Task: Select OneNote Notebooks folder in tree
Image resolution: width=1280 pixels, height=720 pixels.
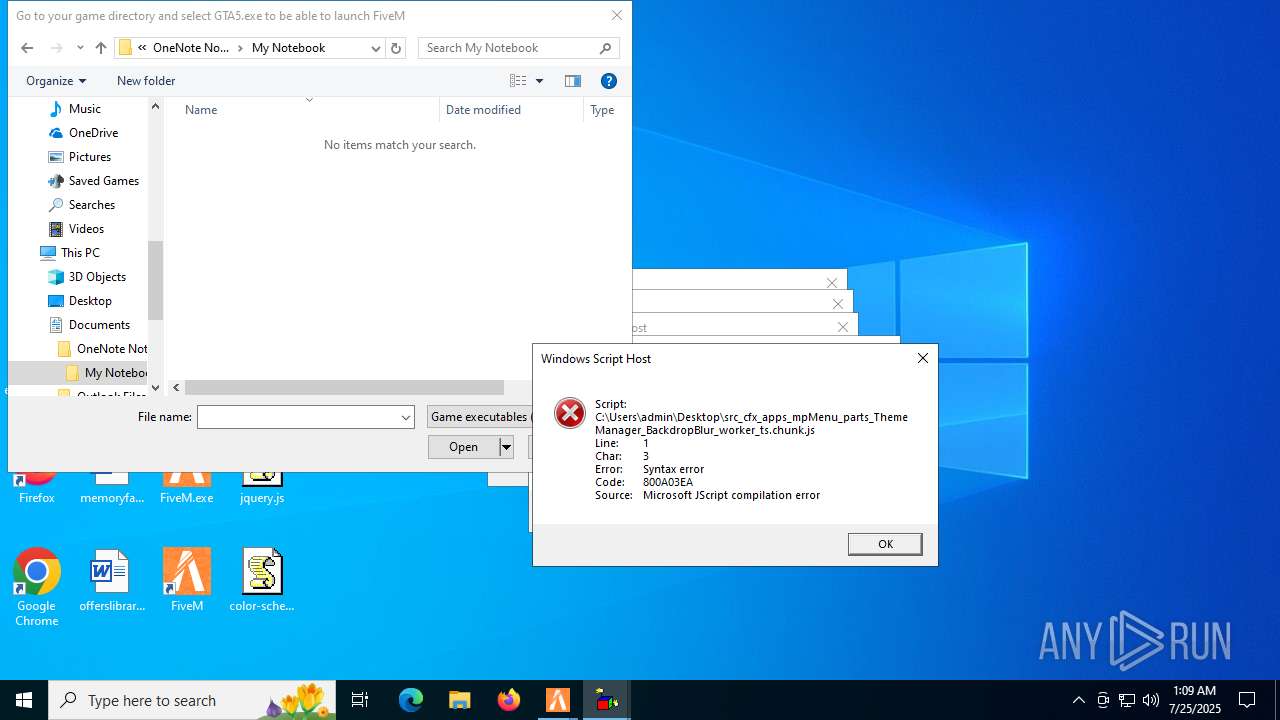Action: (x=112, y=349)
